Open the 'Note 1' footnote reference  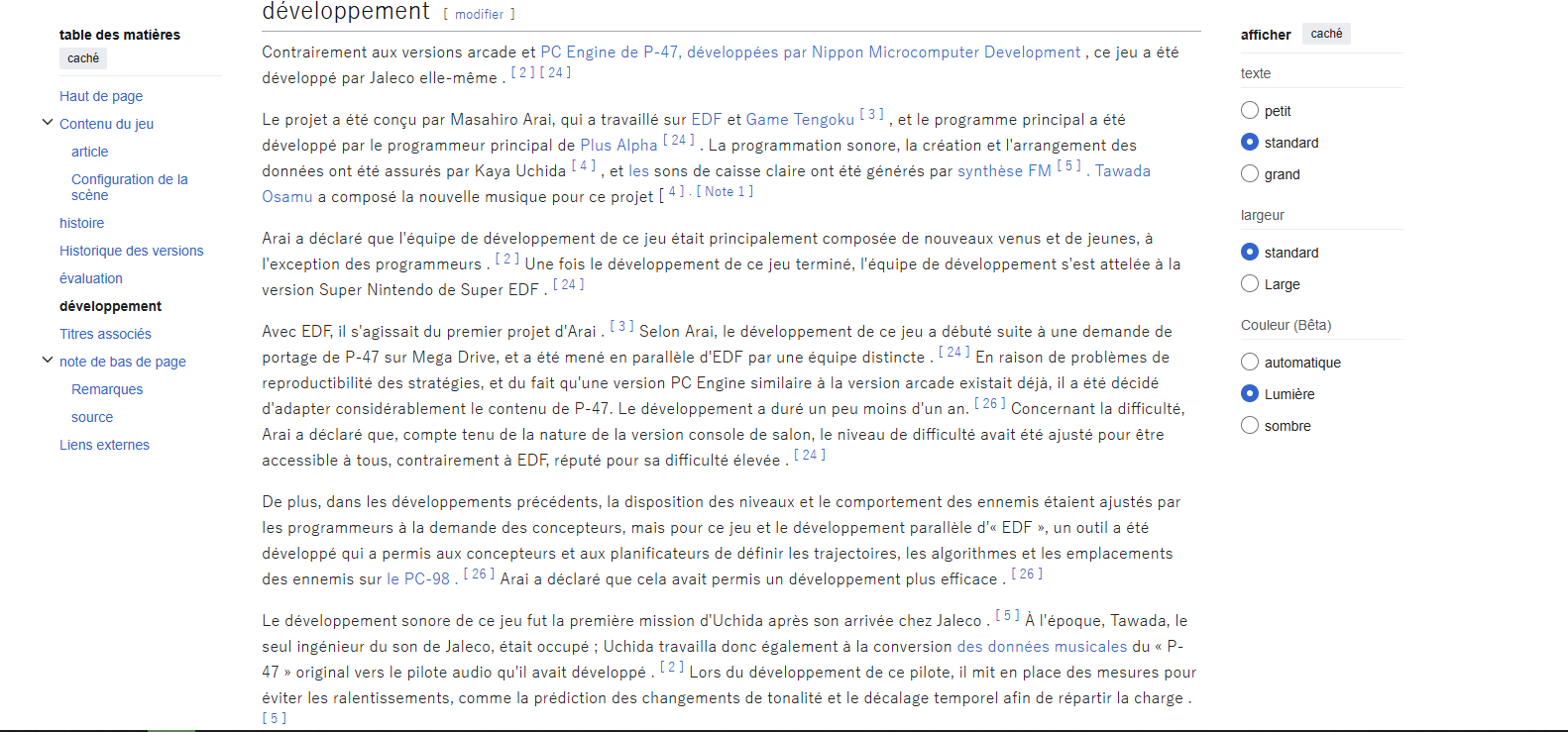click(x=725, y=192)
